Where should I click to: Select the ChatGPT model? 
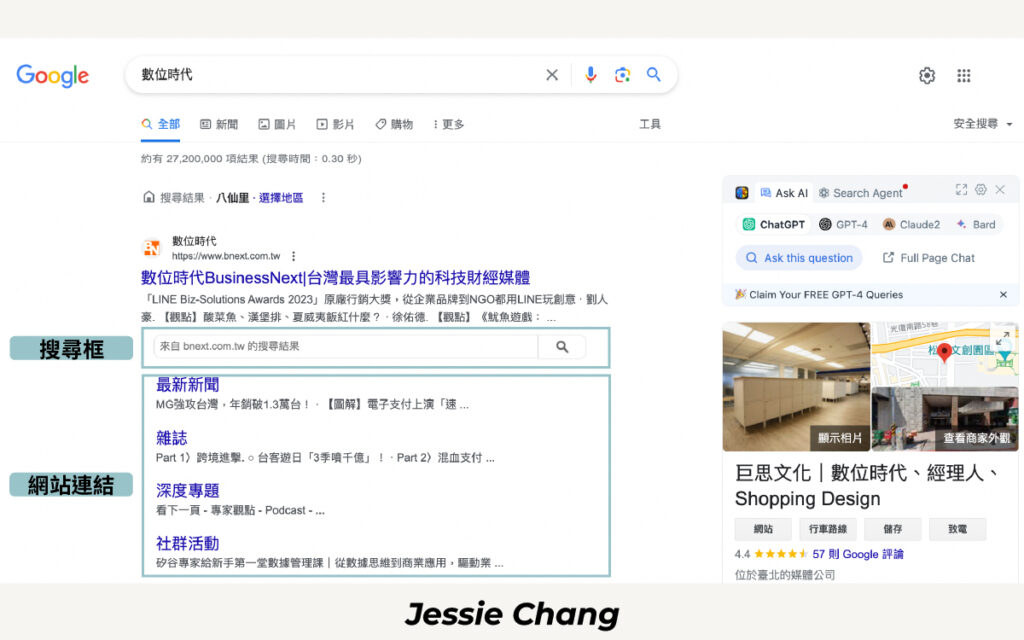click(x=774, y=225)
